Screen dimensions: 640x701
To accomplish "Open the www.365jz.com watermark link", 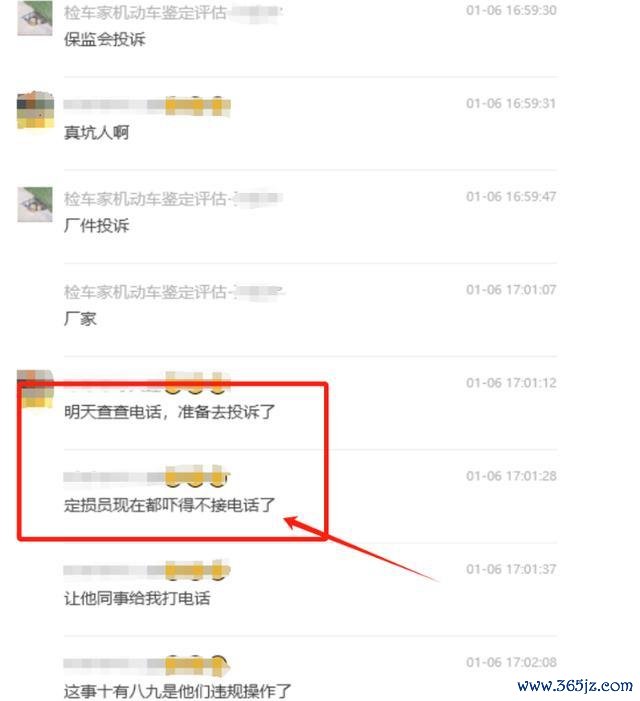I will [x=575, y=685].
